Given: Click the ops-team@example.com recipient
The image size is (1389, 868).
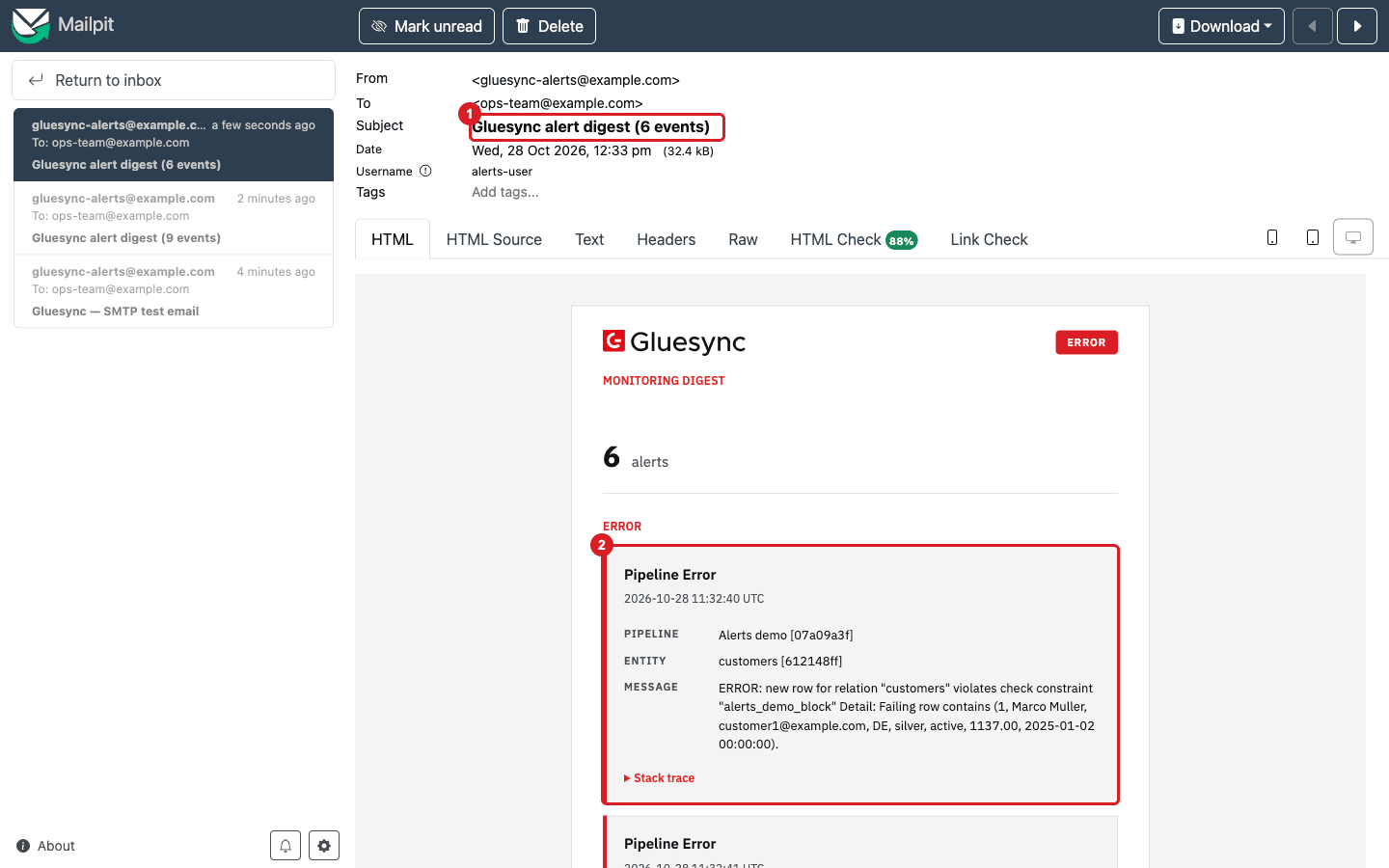Looking at the screenshot, I should [x=558, y=103].
